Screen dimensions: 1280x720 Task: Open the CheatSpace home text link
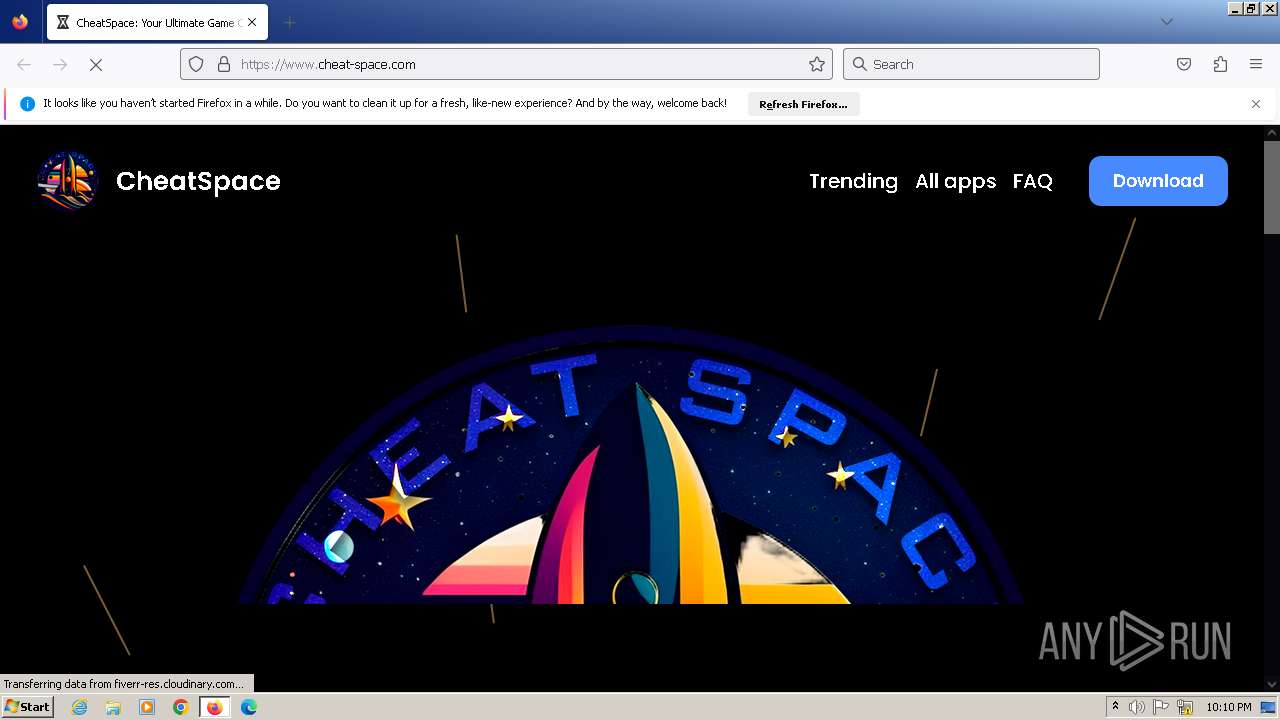pos(198,181)
